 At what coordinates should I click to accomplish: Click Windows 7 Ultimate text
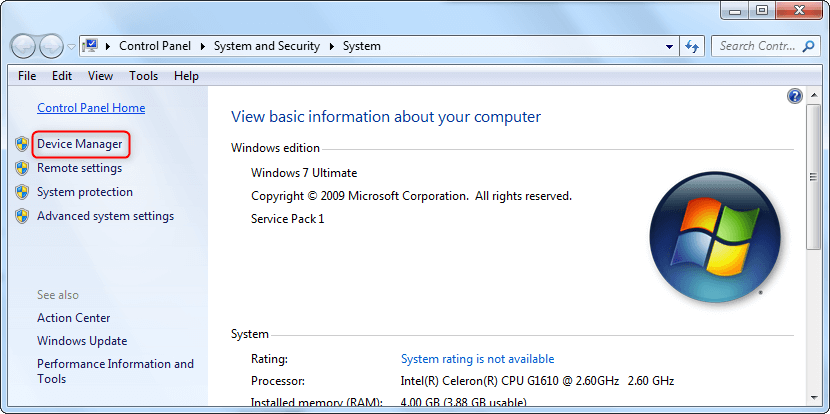point(304,173)
